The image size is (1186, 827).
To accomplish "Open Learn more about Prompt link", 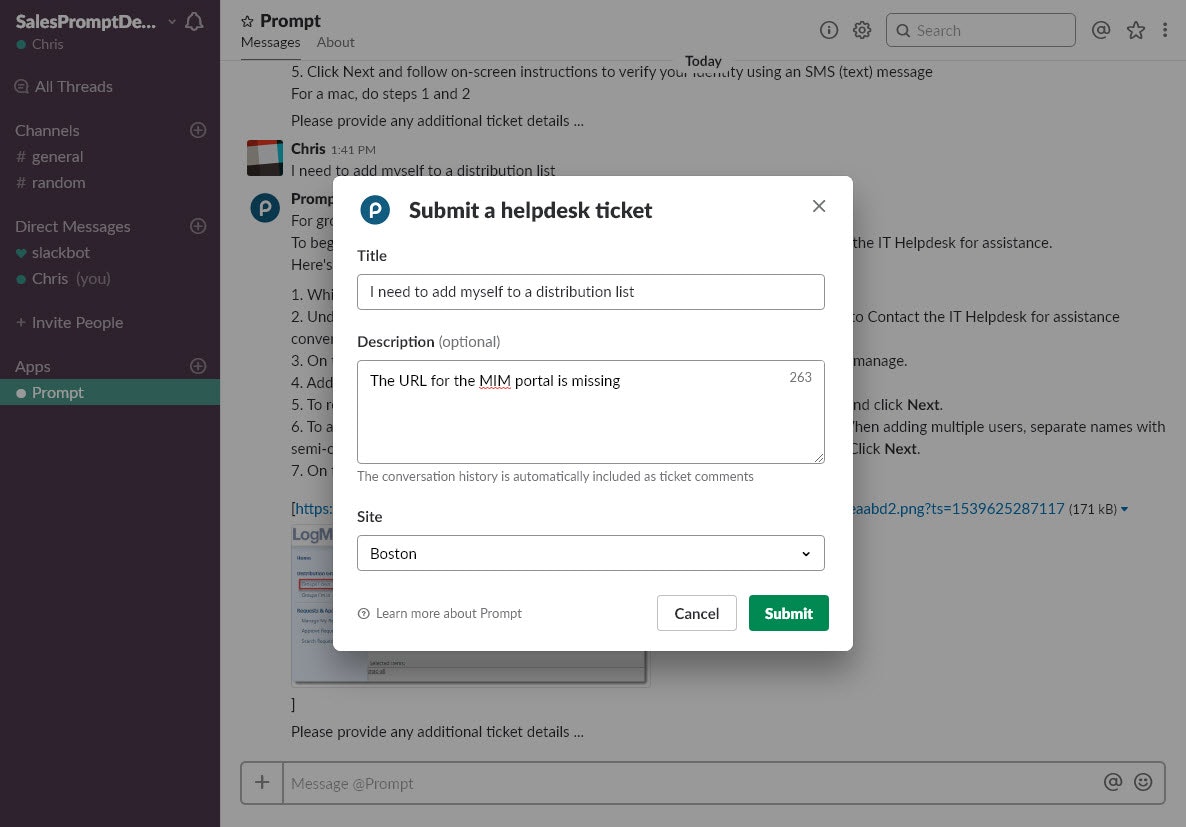I will tap(449, 613).
